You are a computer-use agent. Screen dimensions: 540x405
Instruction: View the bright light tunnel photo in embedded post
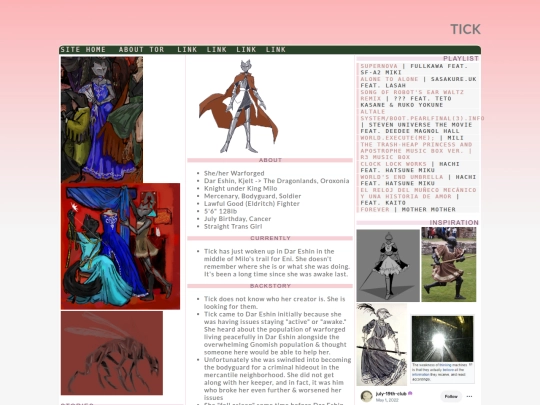coord(443,339)
